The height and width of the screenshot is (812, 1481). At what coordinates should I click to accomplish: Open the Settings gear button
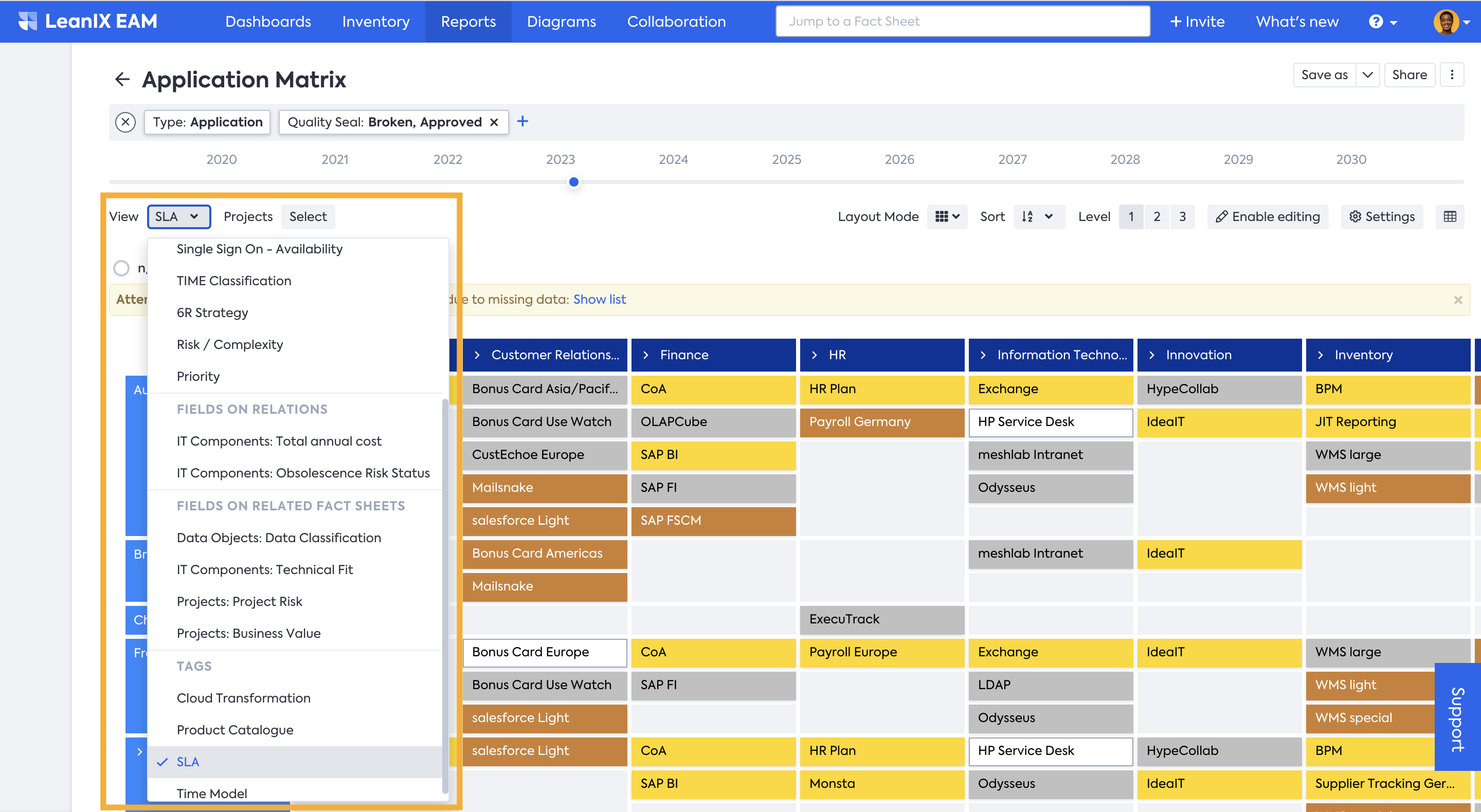1382,216
